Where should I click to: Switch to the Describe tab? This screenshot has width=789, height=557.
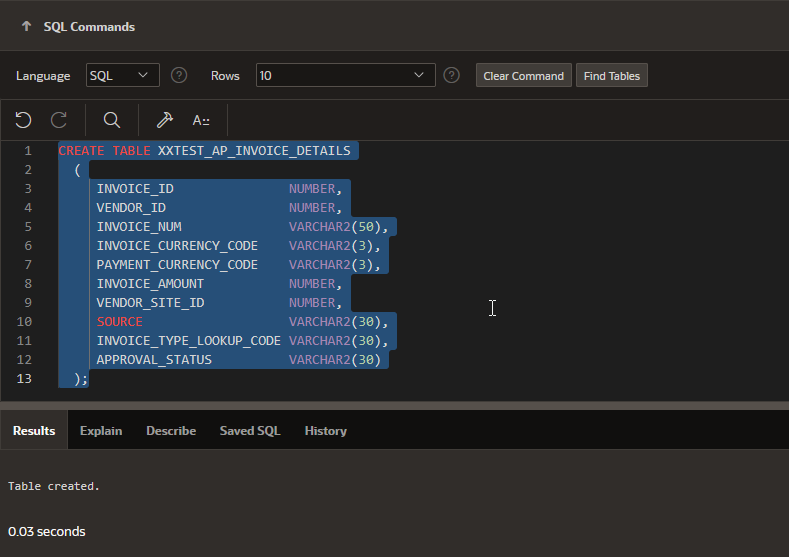click(x=171, y=431)
